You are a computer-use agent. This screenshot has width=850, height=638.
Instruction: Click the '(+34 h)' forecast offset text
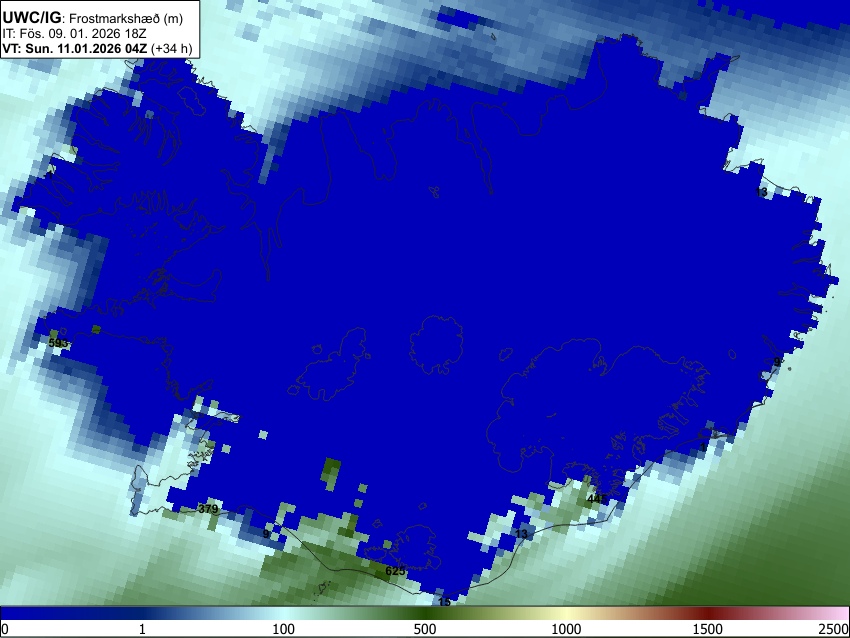click(x=171, y=48)
